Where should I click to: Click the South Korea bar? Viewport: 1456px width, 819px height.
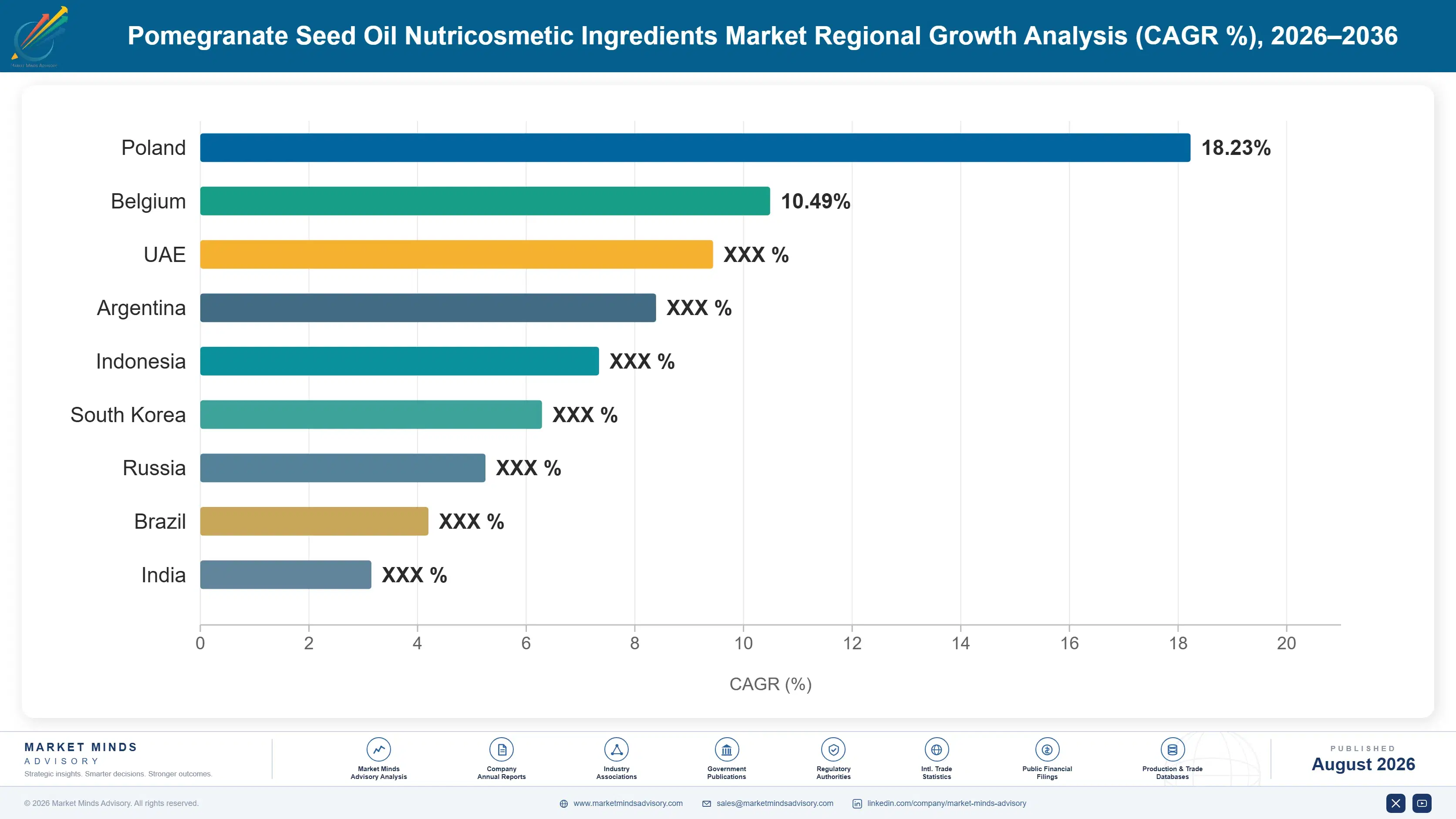371,415
